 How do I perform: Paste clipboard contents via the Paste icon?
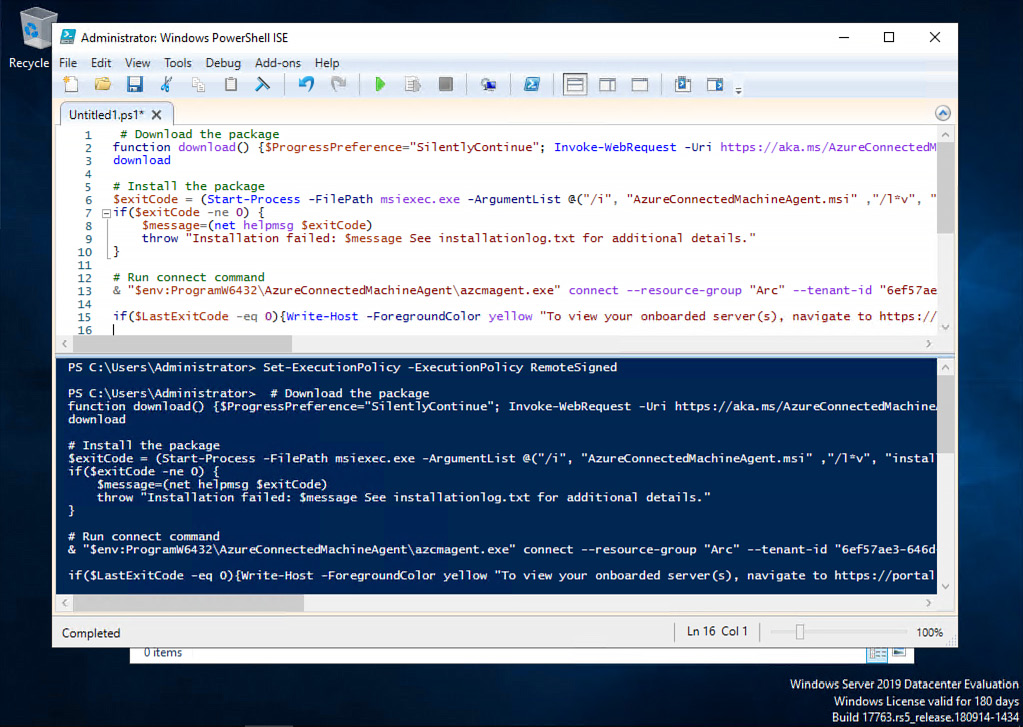230,85
